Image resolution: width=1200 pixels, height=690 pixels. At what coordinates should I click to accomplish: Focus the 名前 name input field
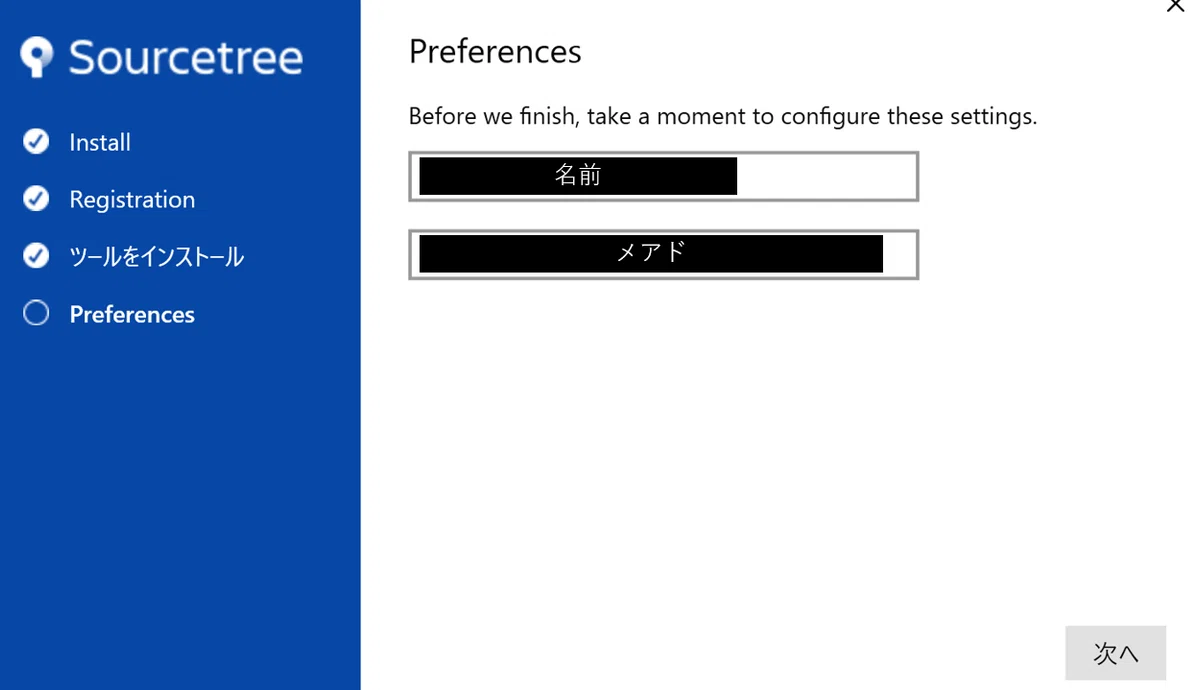663,176
